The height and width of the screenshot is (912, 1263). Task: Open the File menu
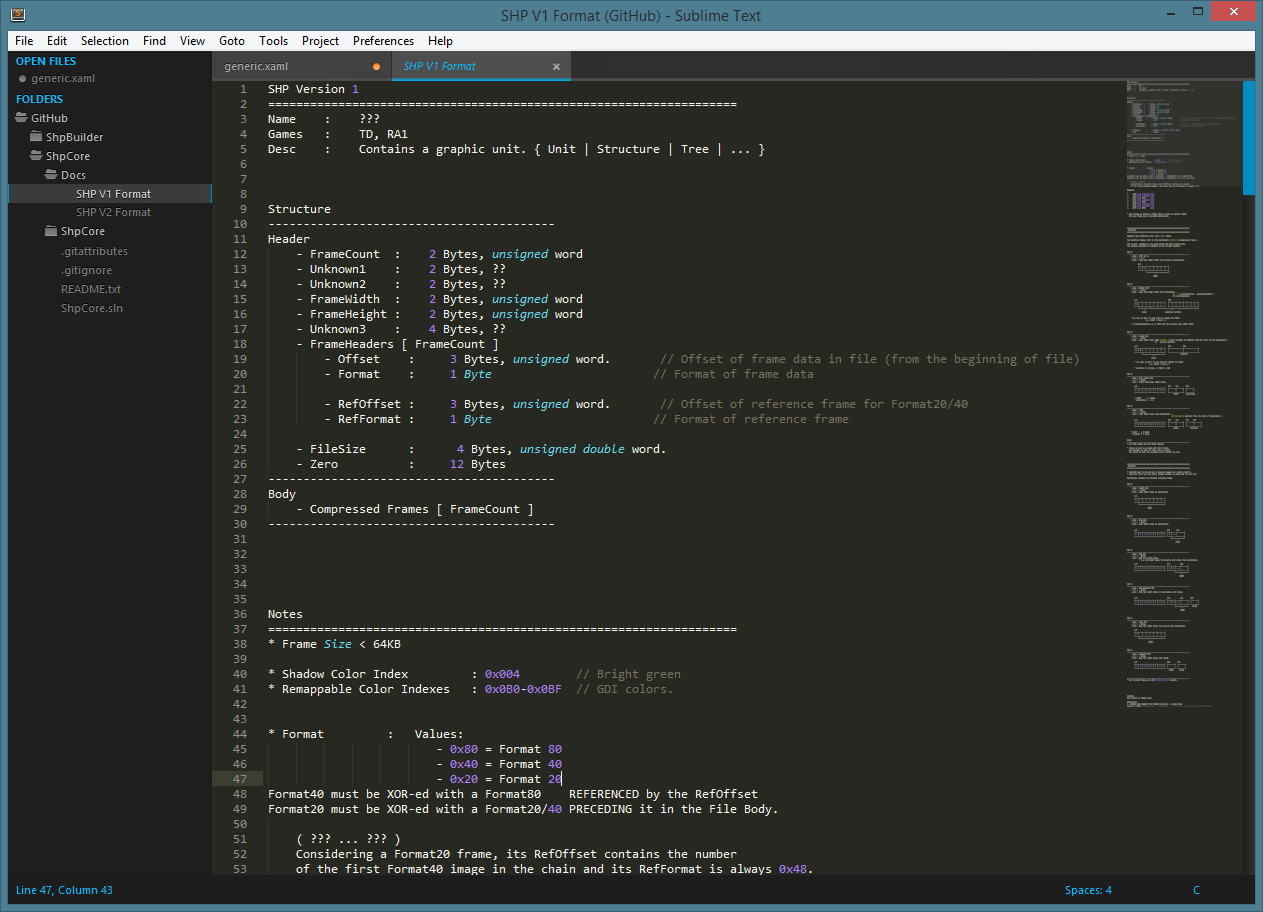coord(24,41)
